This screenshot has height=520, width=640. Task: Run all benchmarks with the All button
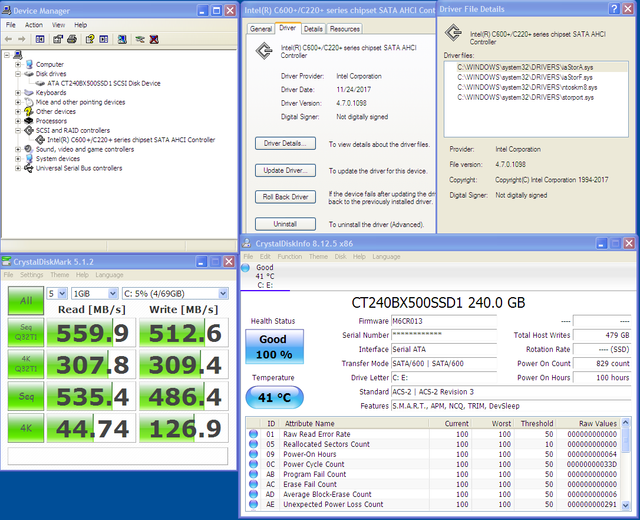[x=26, y=300]
